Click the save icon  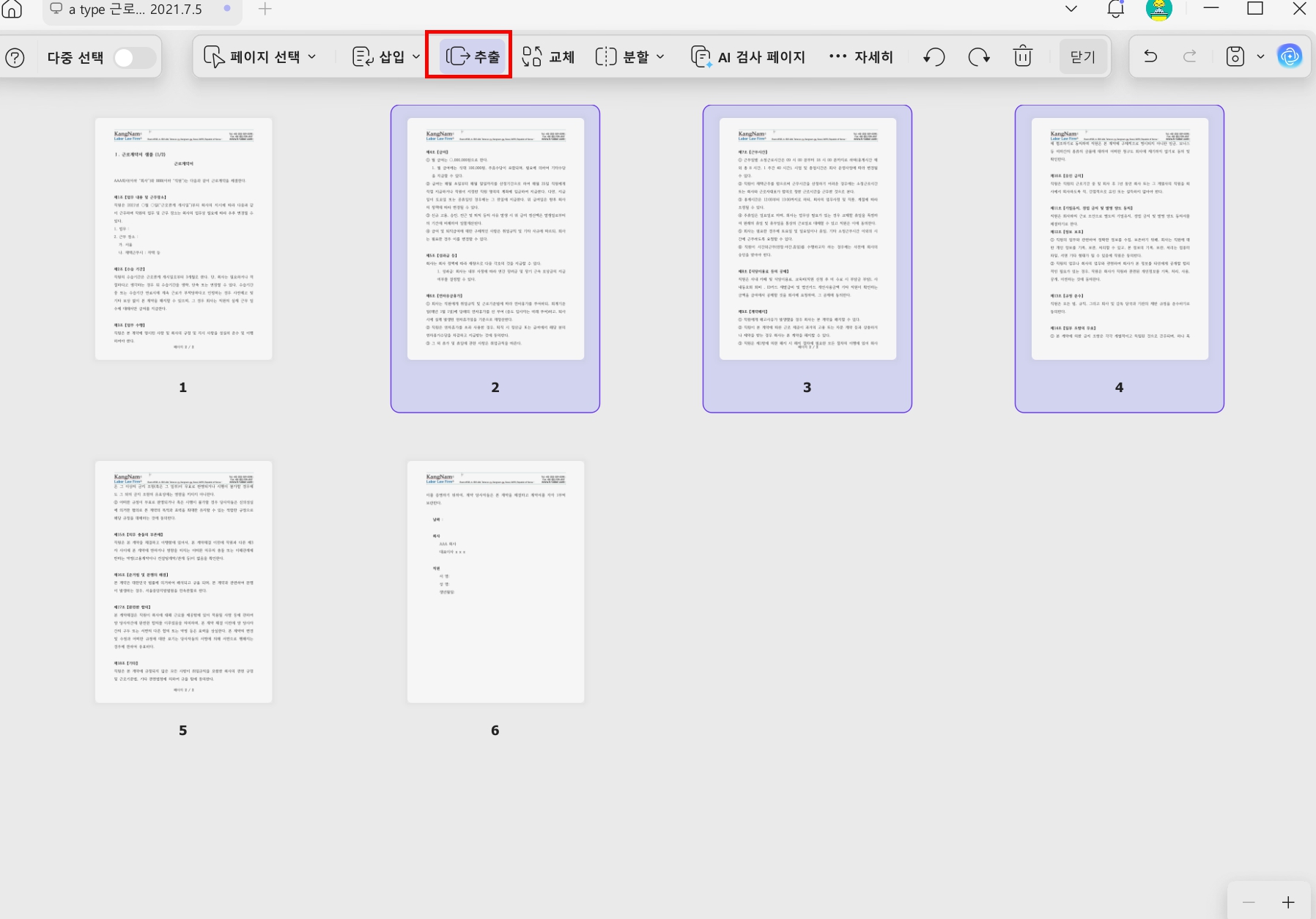click(1235, 57)
